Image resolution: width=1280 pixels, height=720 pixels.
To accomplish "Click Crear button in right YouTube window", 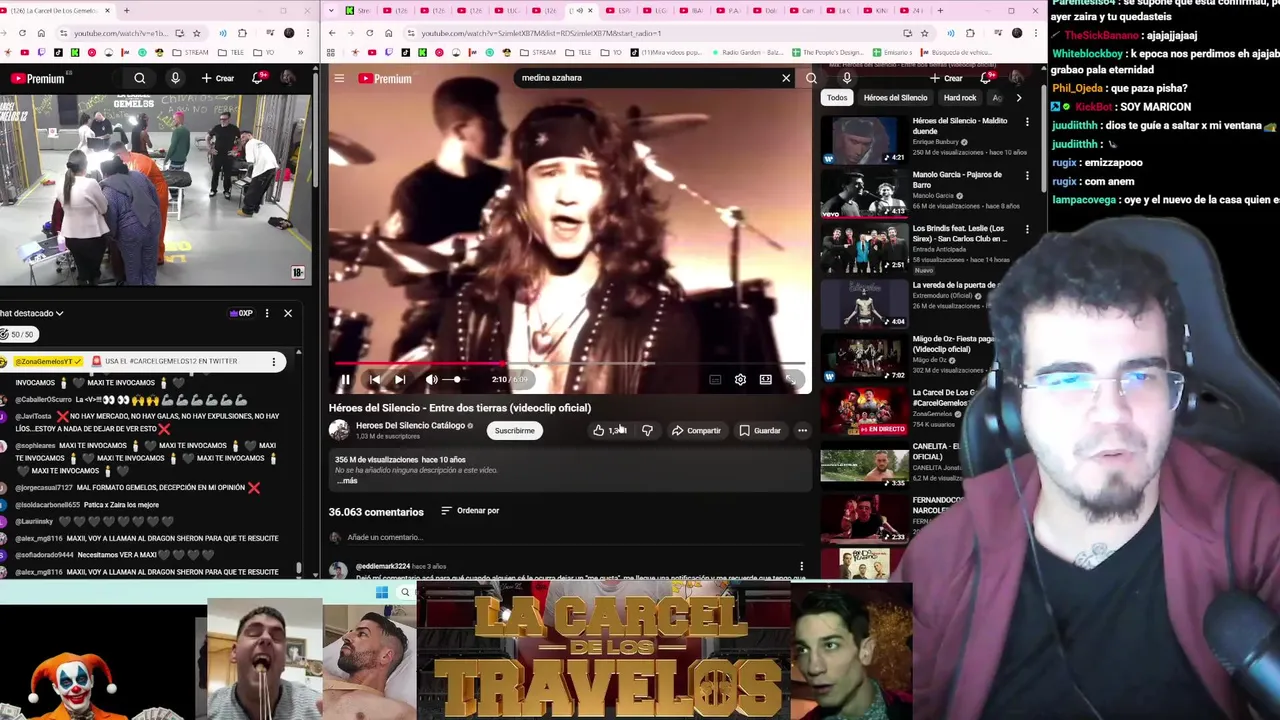I will coord(946,78).
